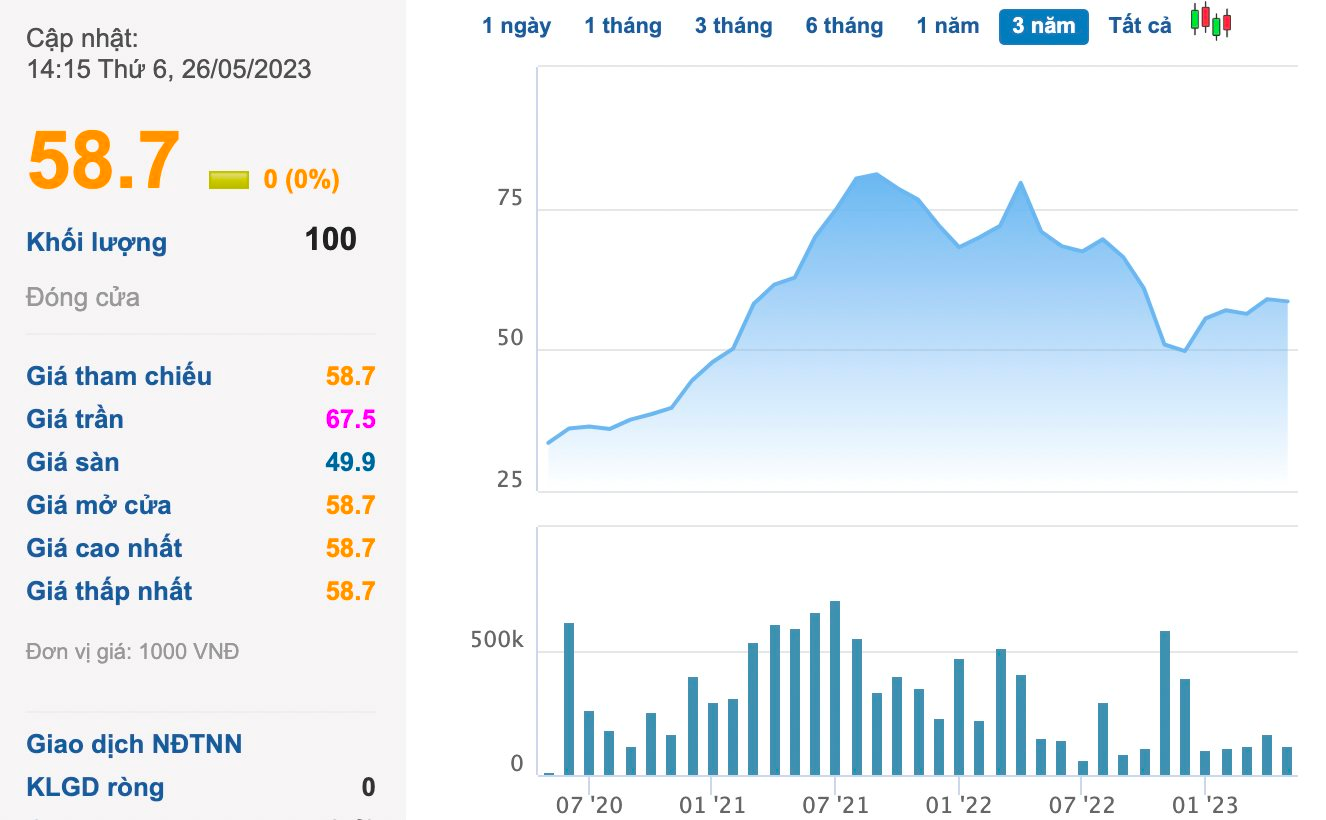Click the '500k' volume axis label

pyautogui.click(x=497, y=641)
